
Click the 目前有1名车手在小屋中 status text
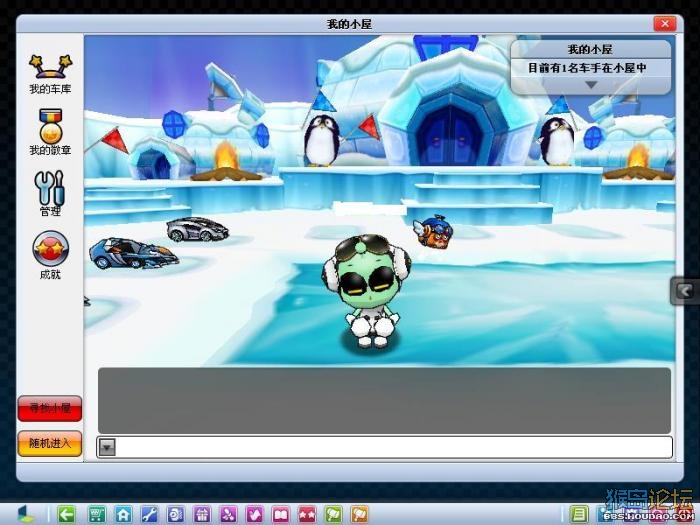click(x=588, y=68)
